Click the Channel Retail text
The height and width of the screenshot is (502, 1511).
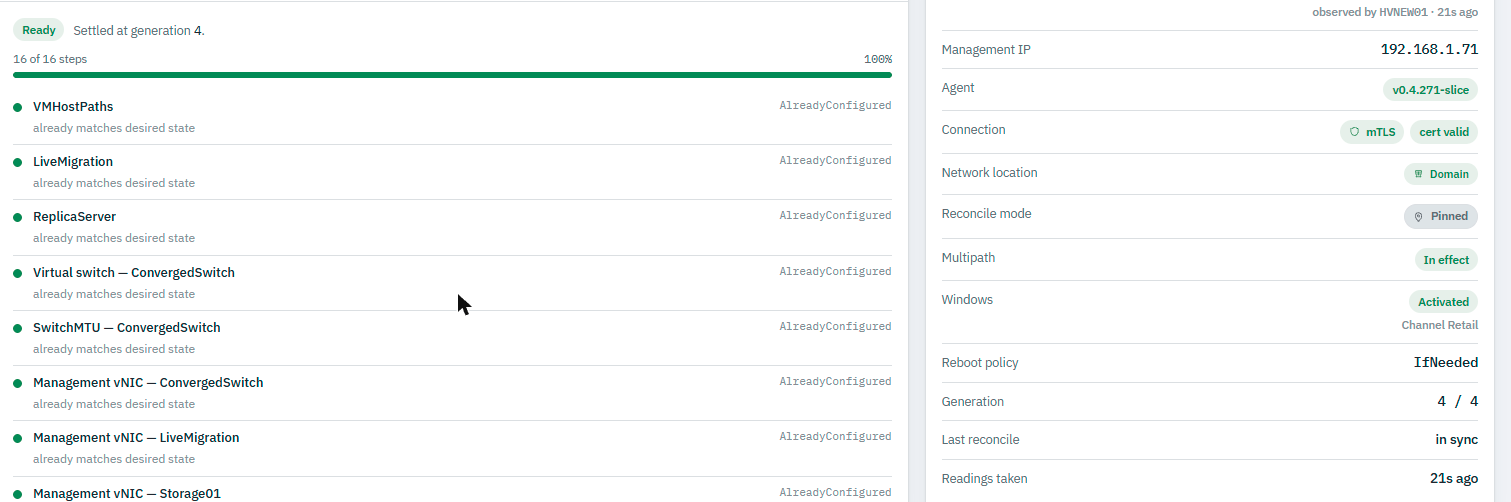1440,325
